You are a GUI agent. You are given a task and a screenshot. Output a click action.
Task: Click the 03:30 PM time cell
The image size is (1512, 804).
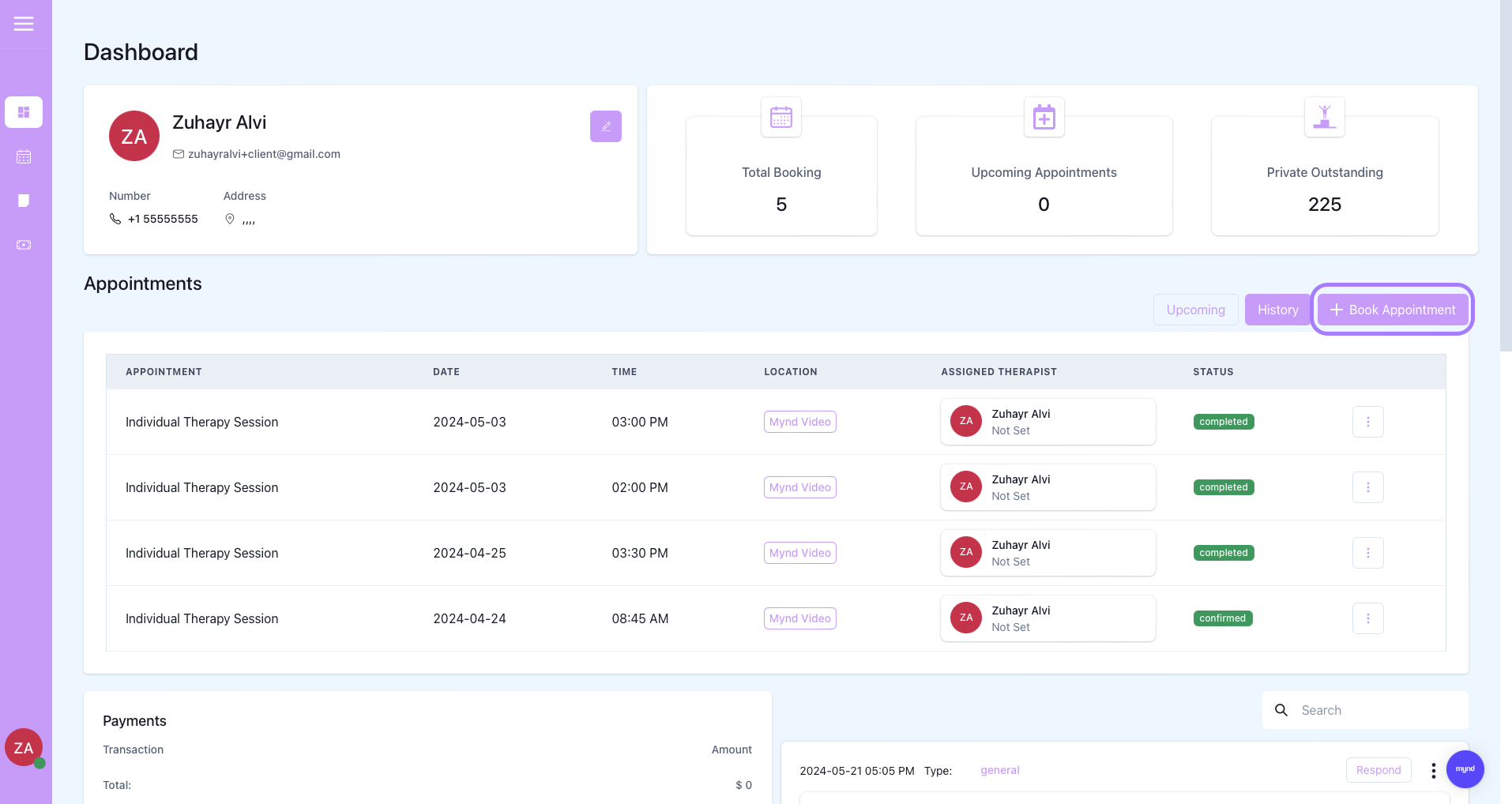pyautogui.click(x=640, y=553)
